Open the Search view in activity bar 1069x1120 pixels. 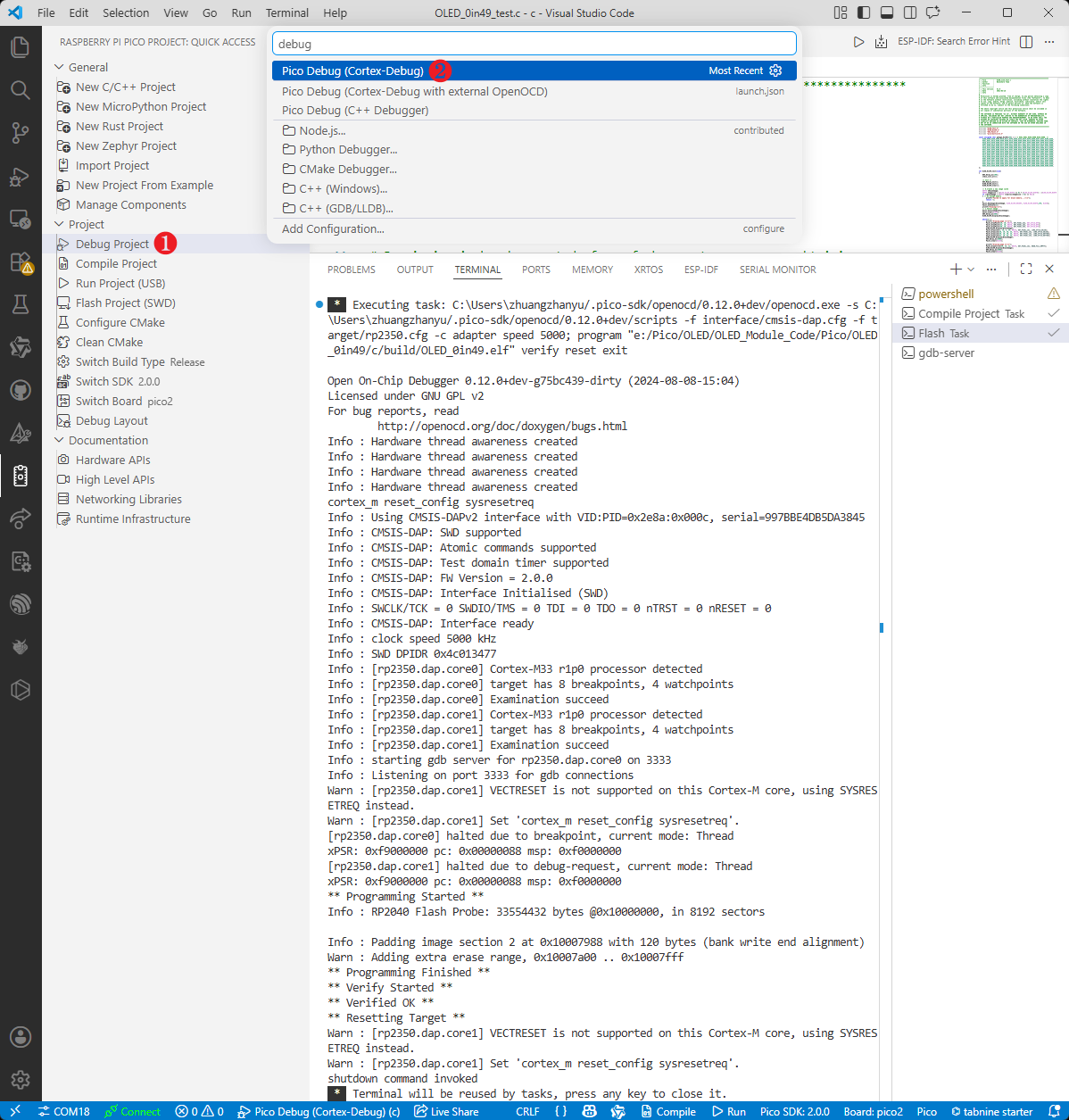coord(21,89)
